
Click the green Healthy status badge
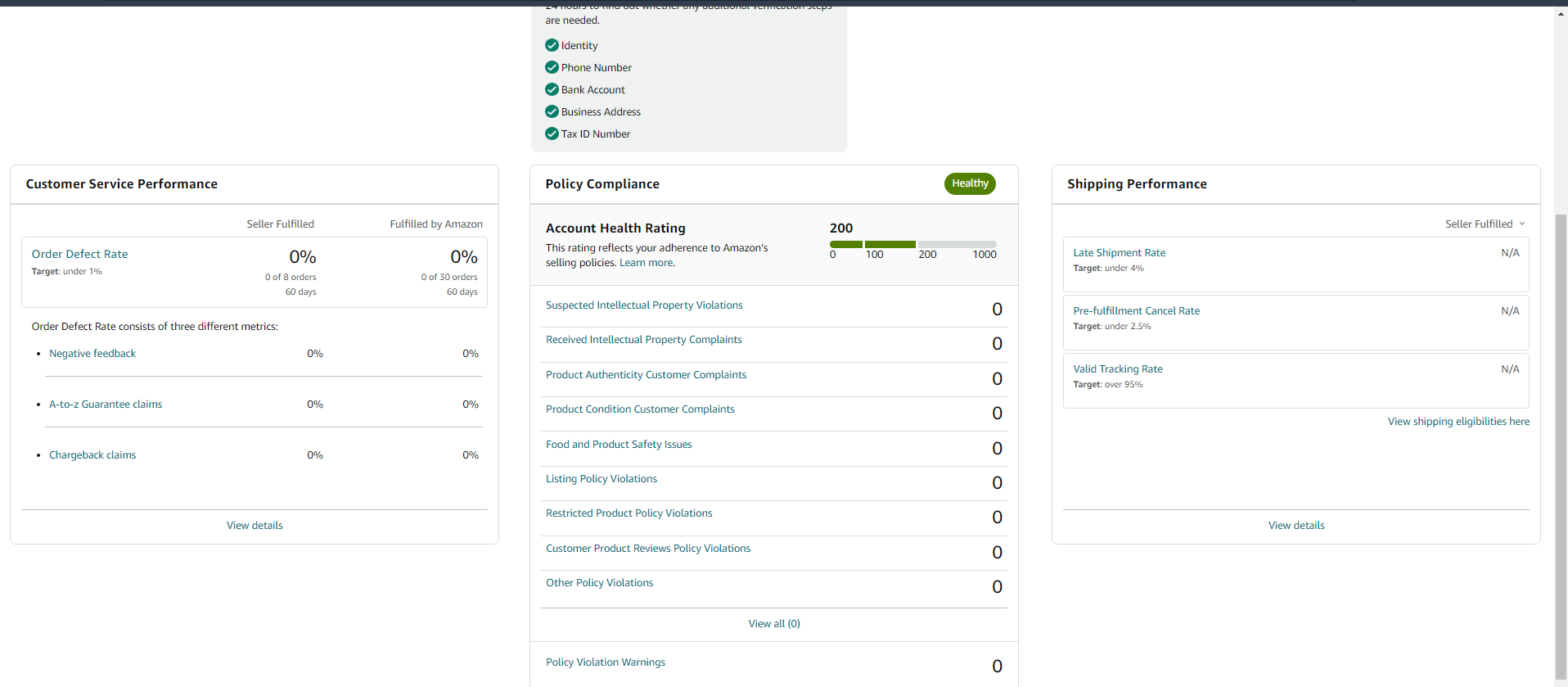coord(970,183)
